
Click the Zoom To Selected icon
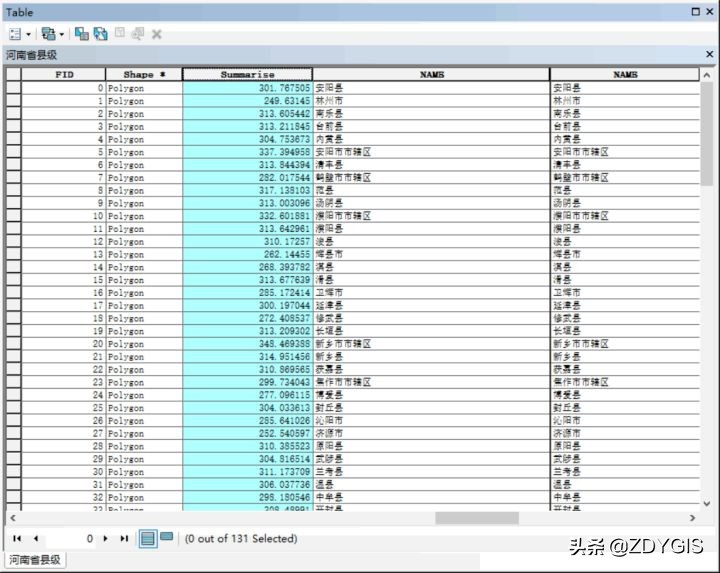(138, 33)
